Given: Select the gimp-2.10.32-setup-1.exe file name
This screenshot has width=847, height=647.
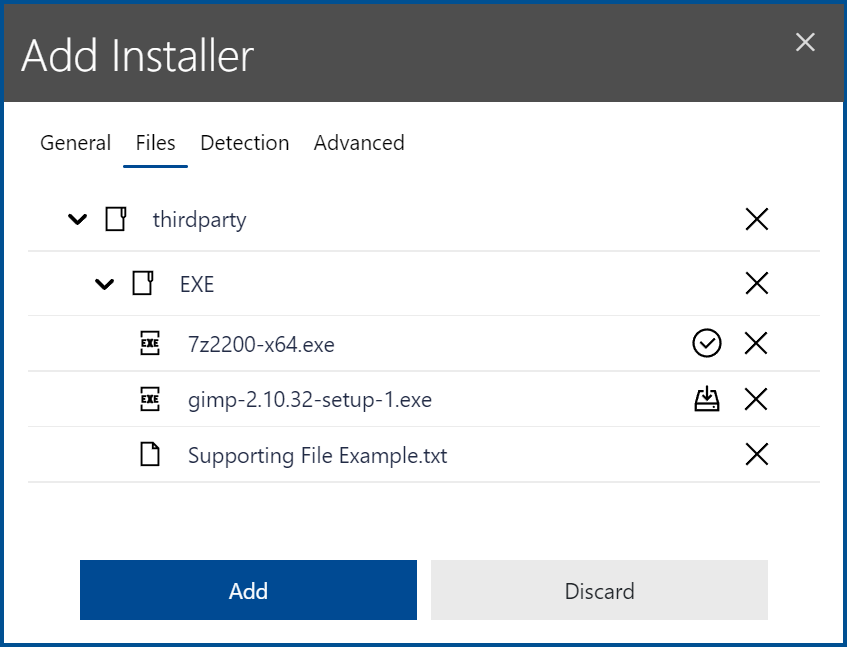Looking at the screenshot, I should 310,400.
